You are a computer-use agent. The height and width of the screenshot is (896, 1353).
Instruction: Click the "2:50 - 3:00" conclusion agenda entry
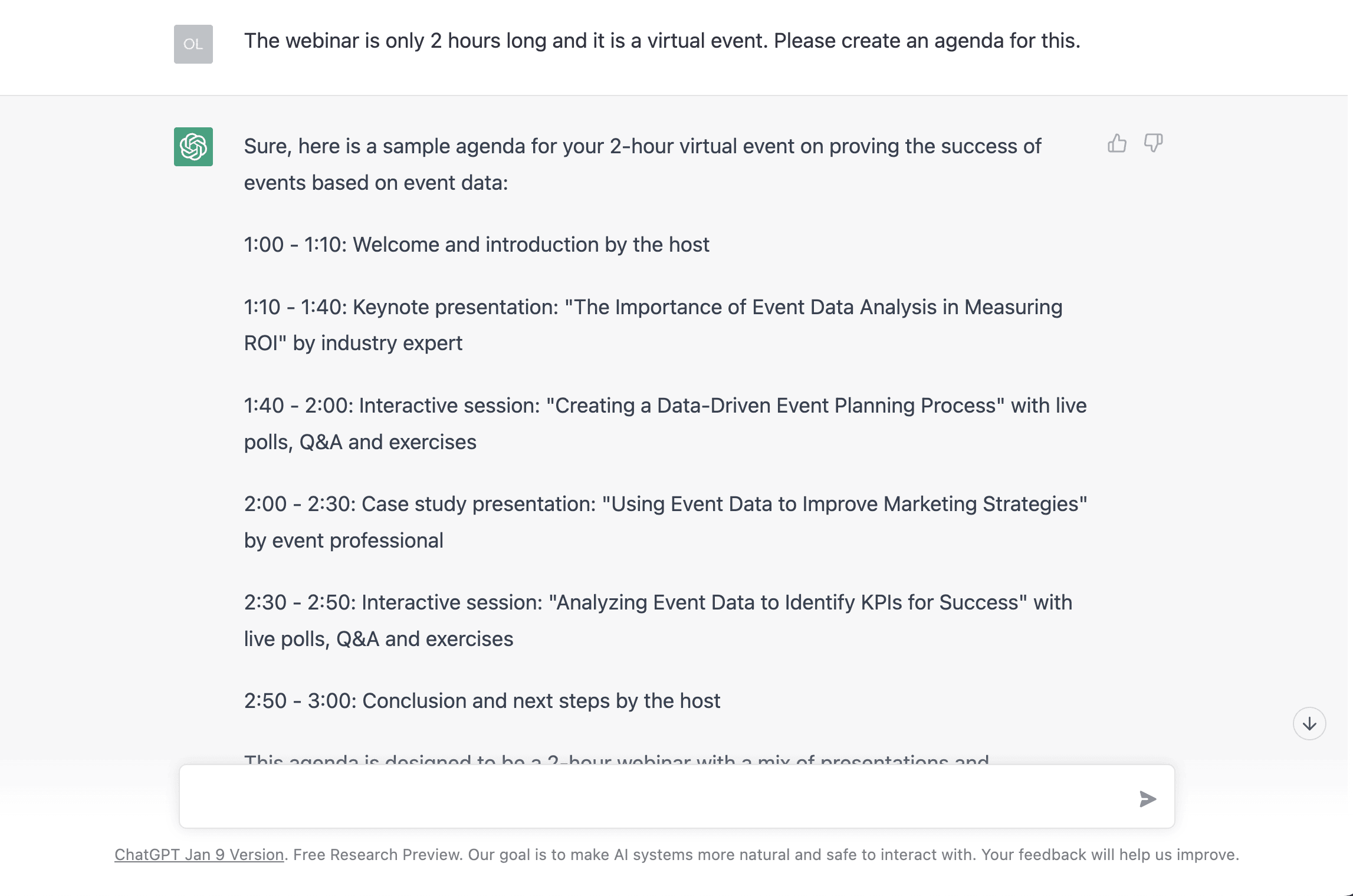pos(482,701)
